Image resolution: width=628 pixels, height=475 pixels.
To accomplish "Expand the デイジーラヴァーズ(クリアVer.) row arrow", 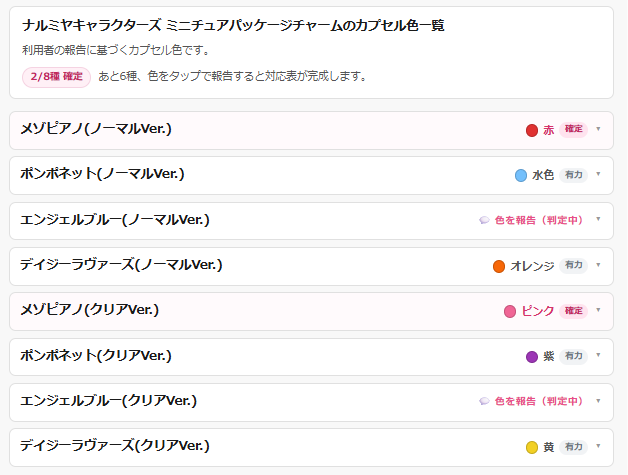I will 598,446.
